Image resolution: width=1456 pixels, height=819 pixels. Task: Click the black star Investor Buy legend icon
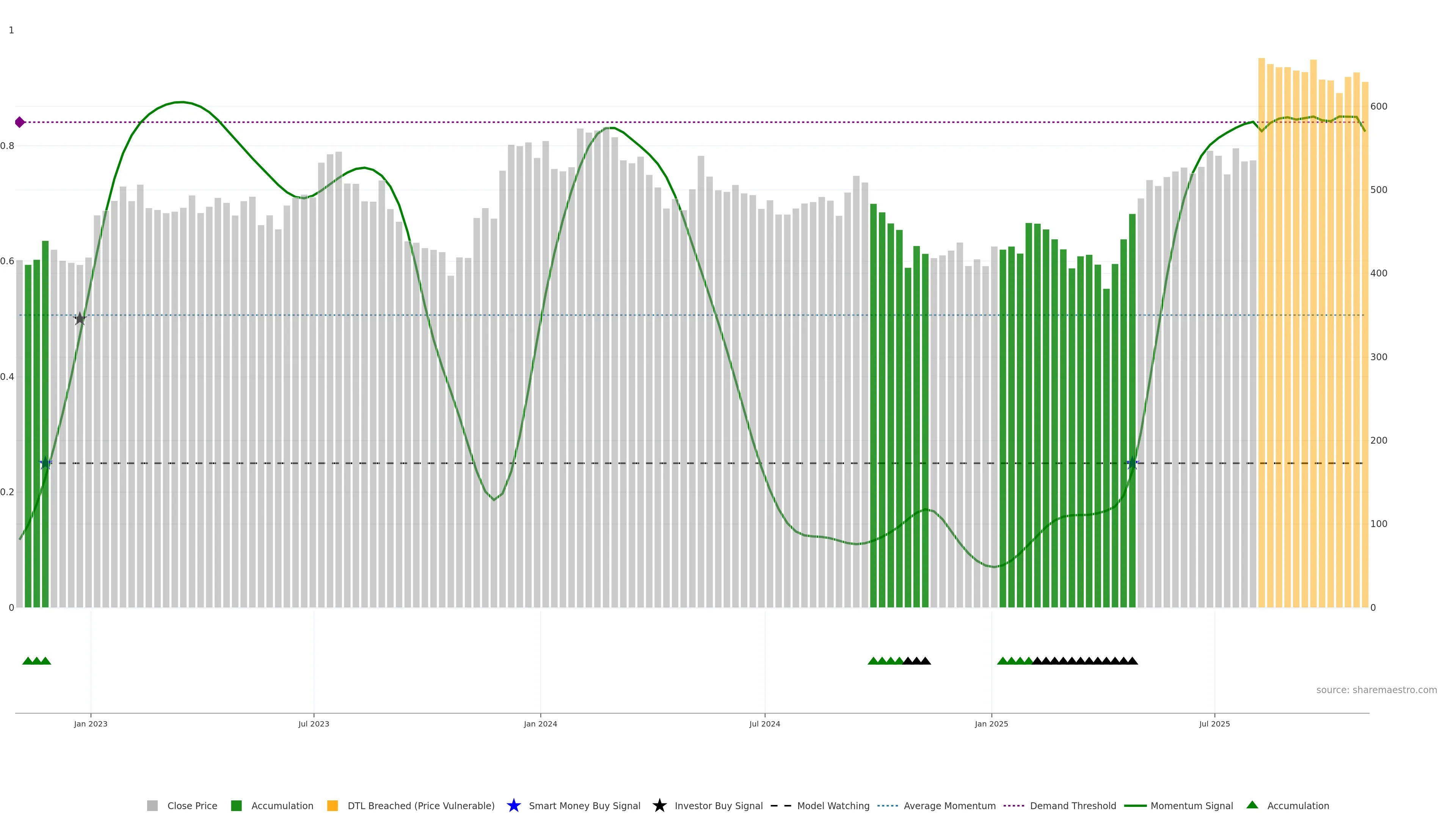point(659,805)
